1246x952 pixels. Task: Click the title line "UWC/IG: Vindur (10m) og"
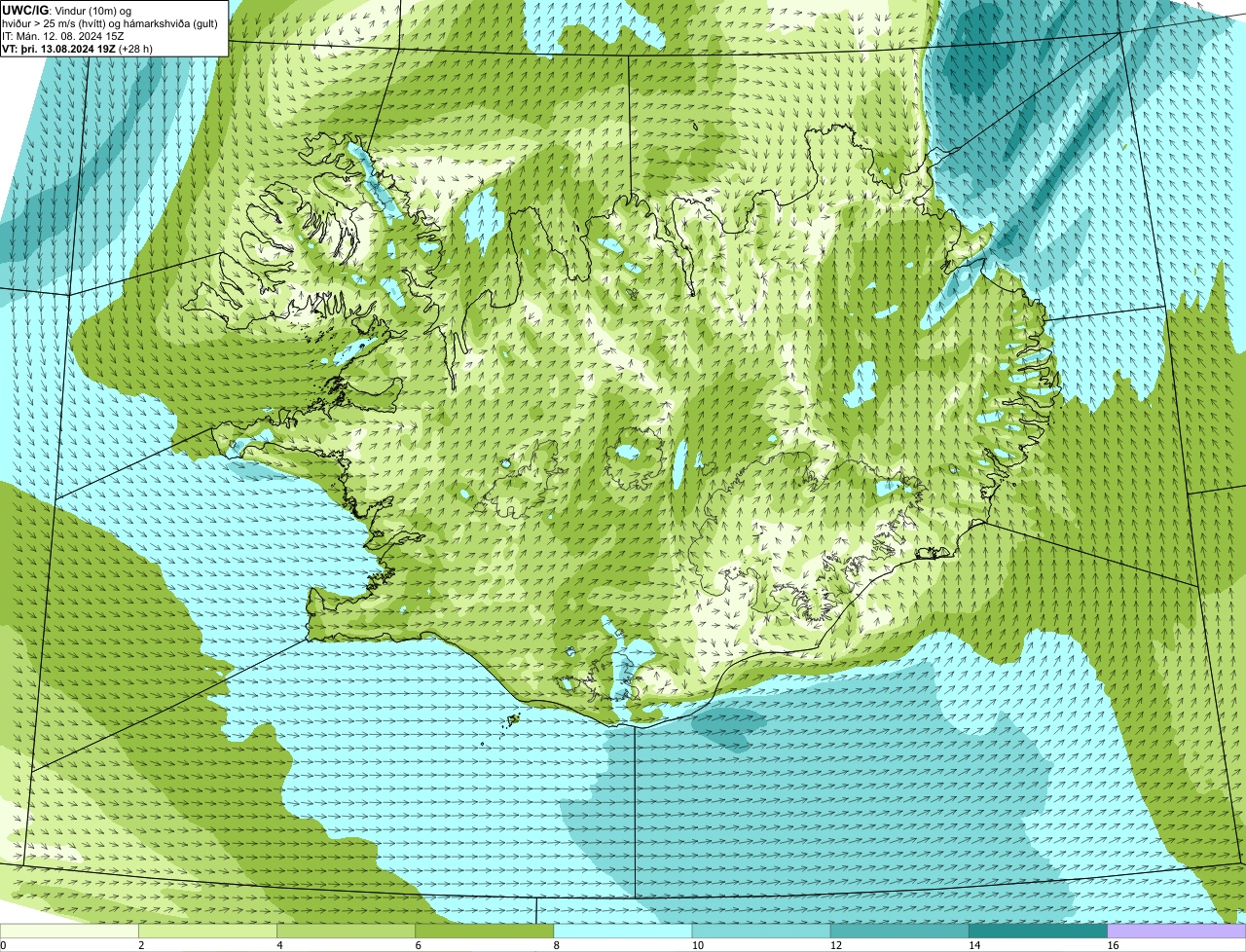(x=65, y=11)
